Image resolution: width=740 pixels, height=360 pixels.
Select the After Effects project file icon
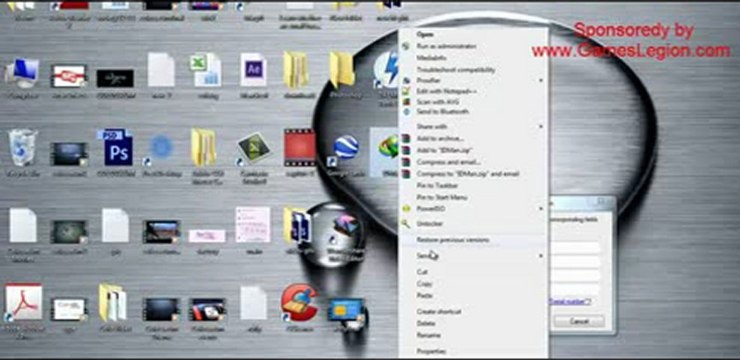(x=253, y=70)
